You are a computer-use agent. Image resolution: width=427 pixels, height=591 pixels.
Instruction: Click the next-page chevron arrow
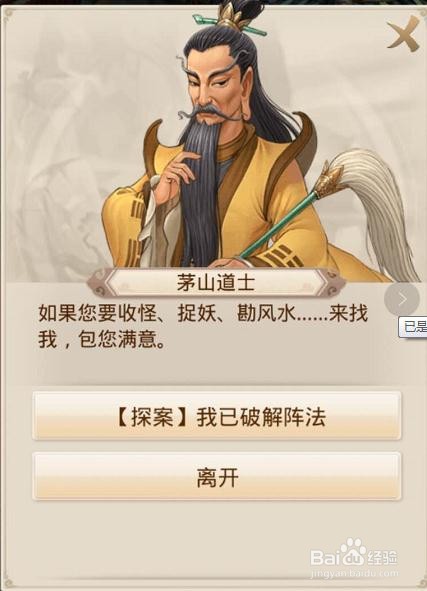(x=402, y=299)
